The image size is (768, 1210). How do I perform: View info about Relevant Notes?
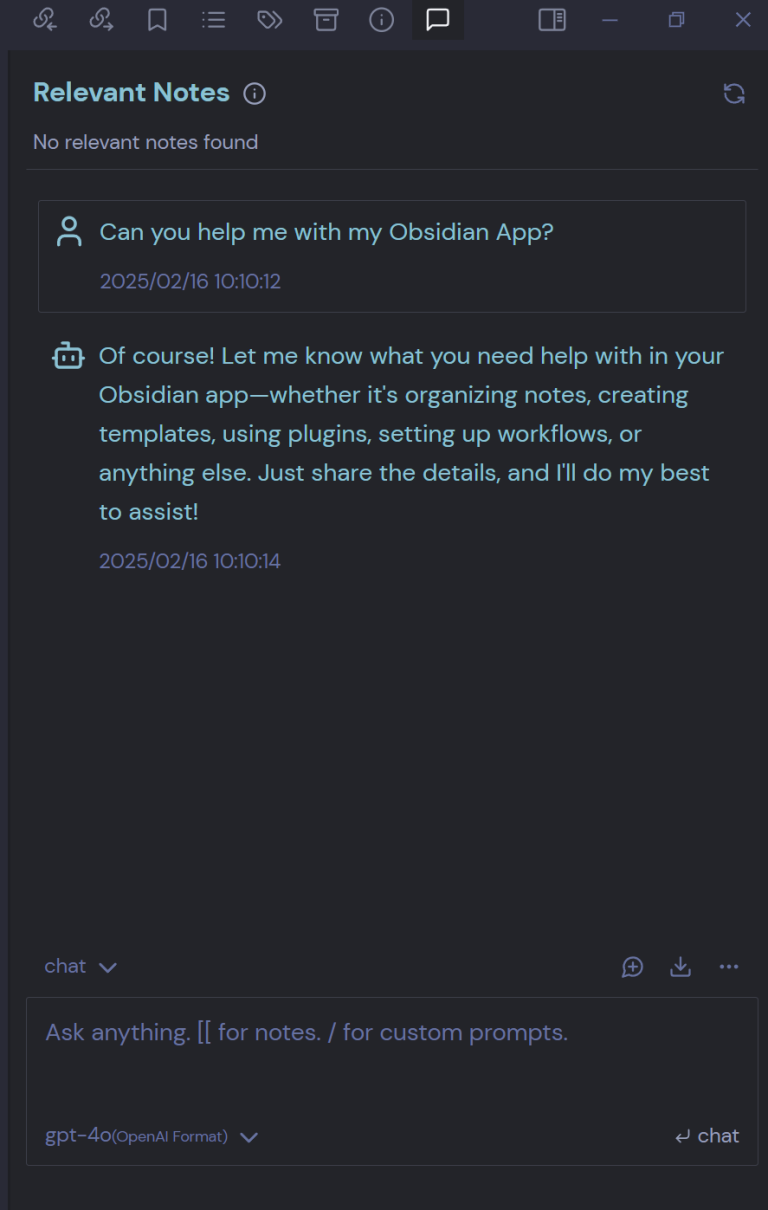click(255, 93)
